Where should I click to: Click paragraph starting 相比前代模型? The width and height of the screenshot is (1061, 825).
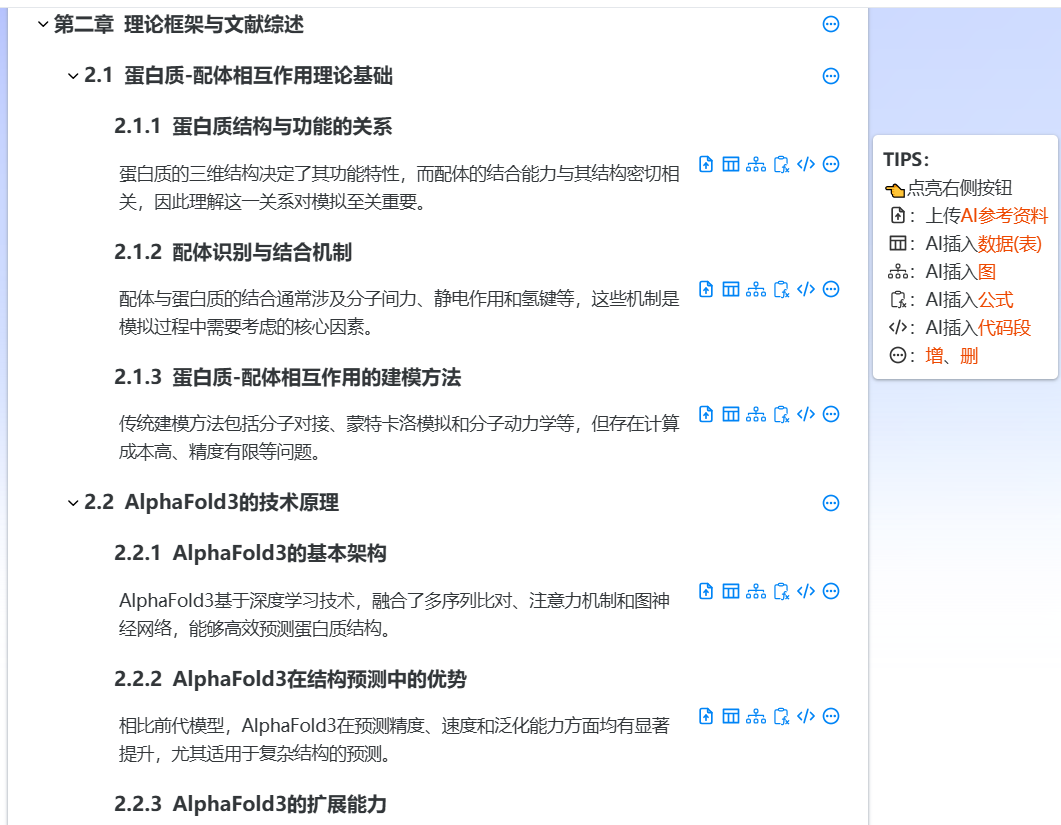[x=394, y=740]
